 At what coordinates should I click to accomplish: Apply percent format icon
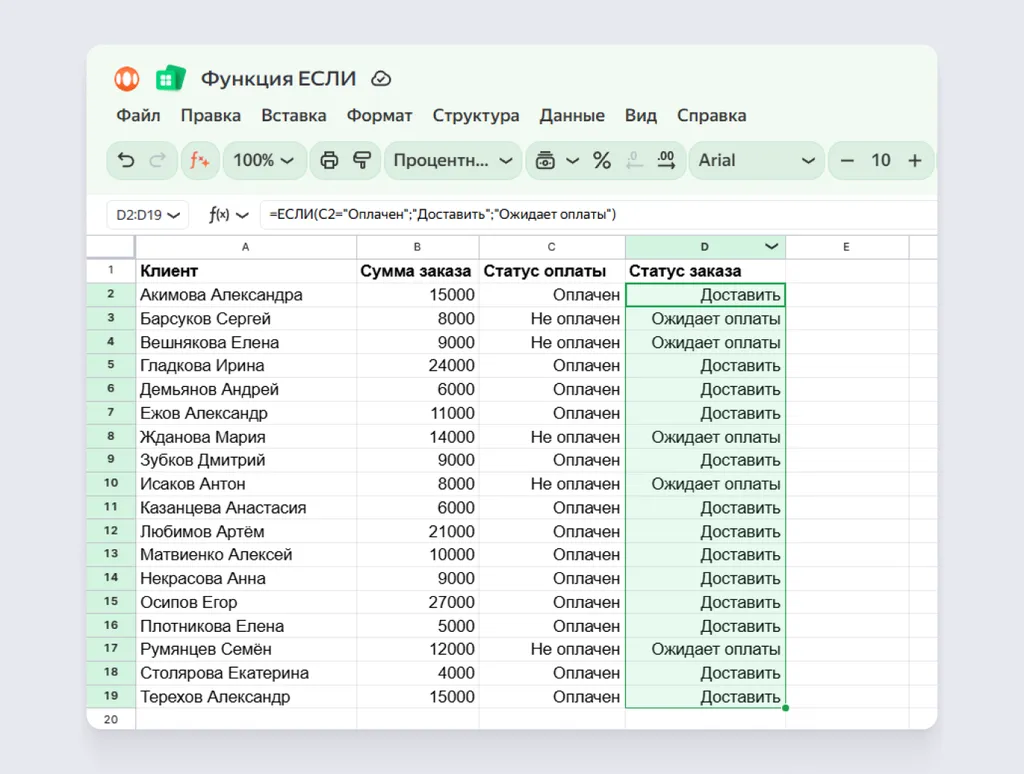click(x=601, y=160)
